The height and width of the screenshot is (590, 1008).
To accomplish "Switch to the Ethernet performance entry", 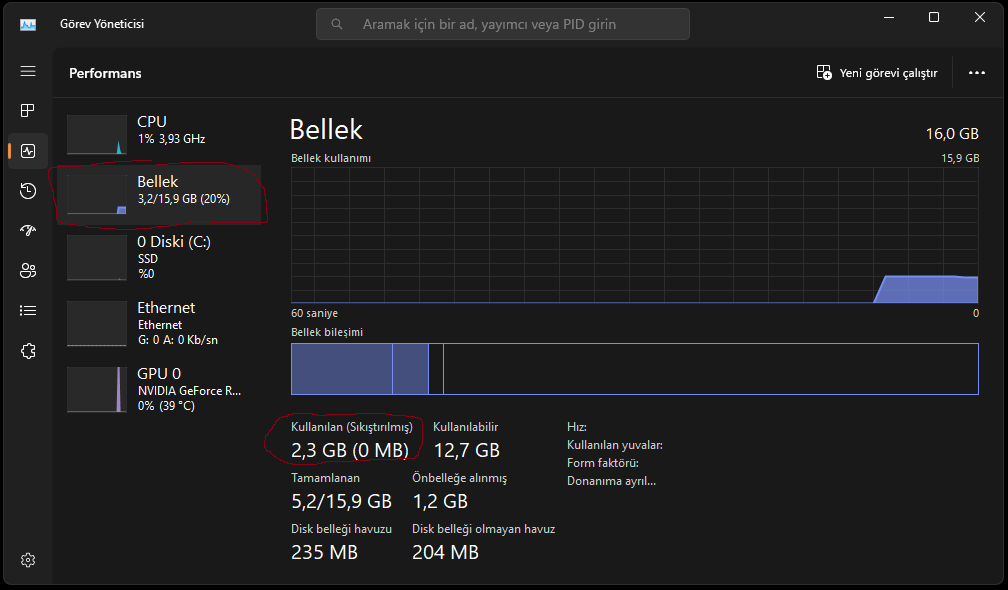I will 160,322.
